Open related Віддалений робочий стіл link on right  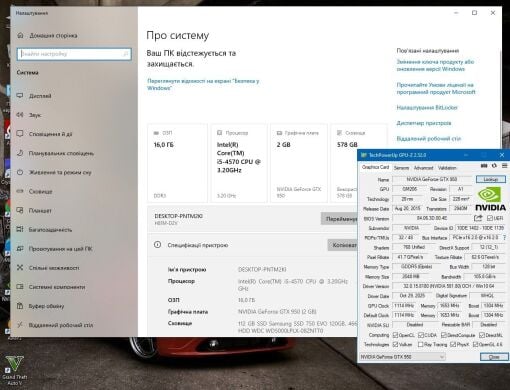[x=429, y=139]
